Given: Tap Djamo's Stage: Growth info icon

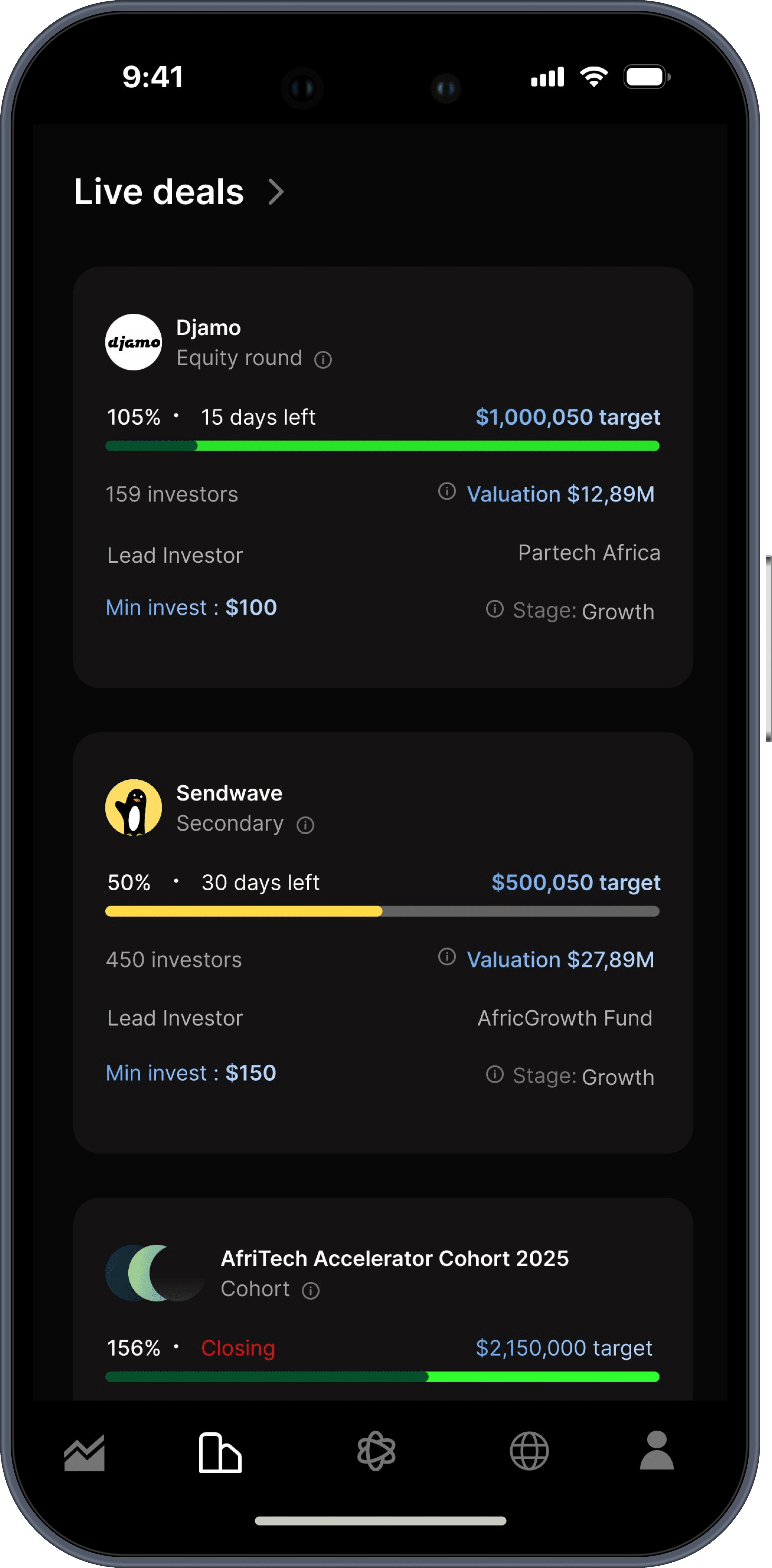Looking at the screenshot, I should click(x=494, y=609).
